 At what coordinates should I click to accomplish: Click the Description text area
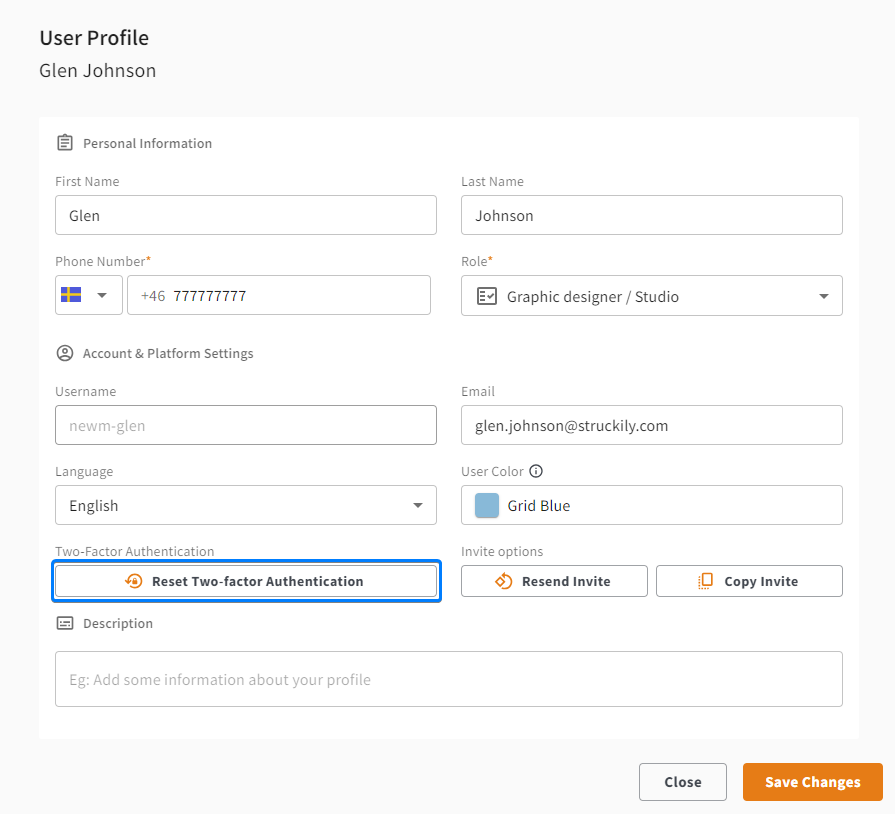[x=448, y=678]
